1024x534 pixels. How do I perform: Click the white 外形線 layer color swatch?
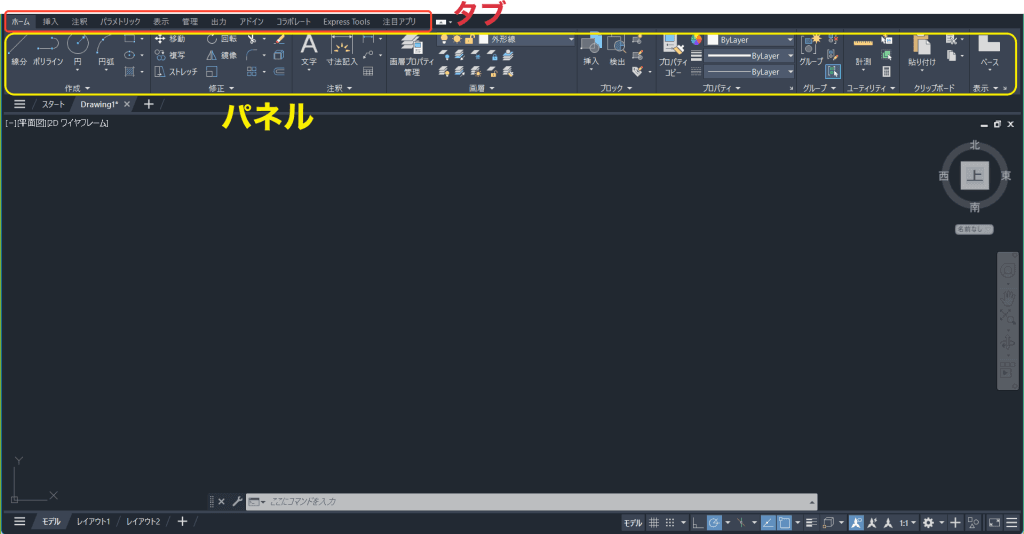(x=483, y=40)
